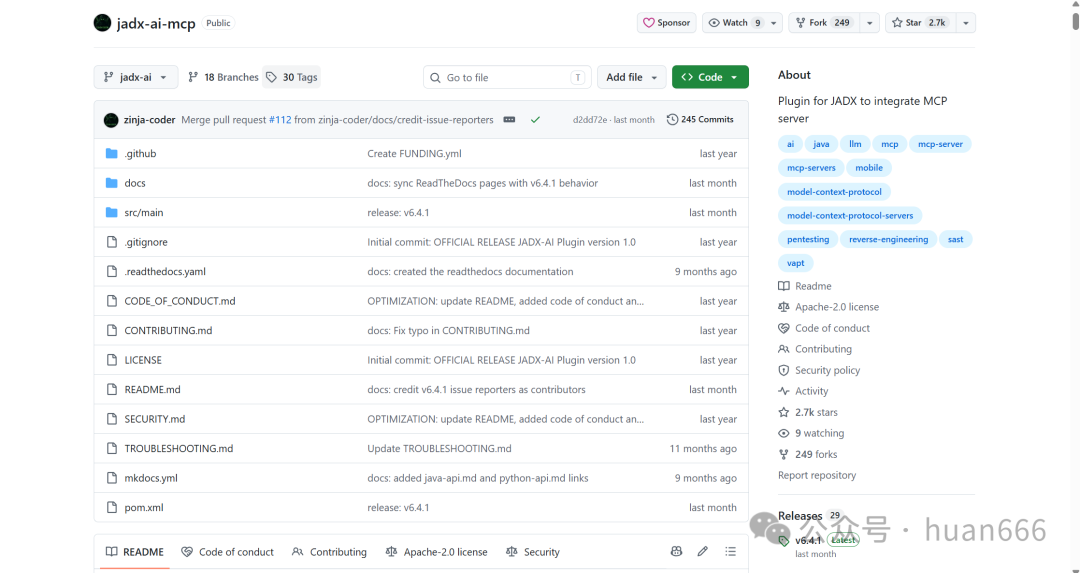Click the file icon beside .gitignore
The image size is (1080, 573).
pos(112,242)
